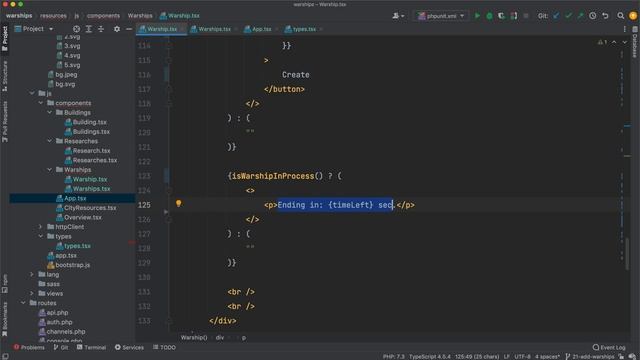Switch to the Warships.tsx editor tab
The width and height of the screenshot is (640, 360).
tap(214, 29)
